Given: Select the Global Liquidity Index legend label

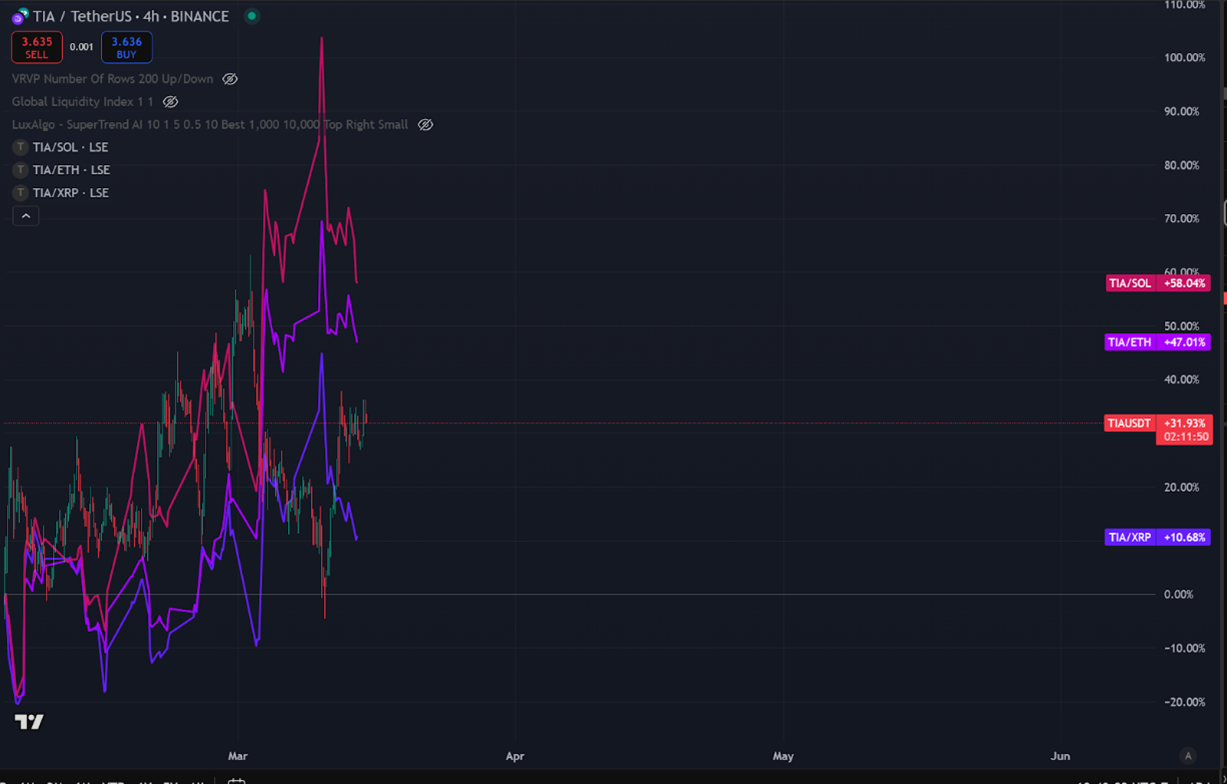Looking at the screenshot, I should [x=83, y=102].
